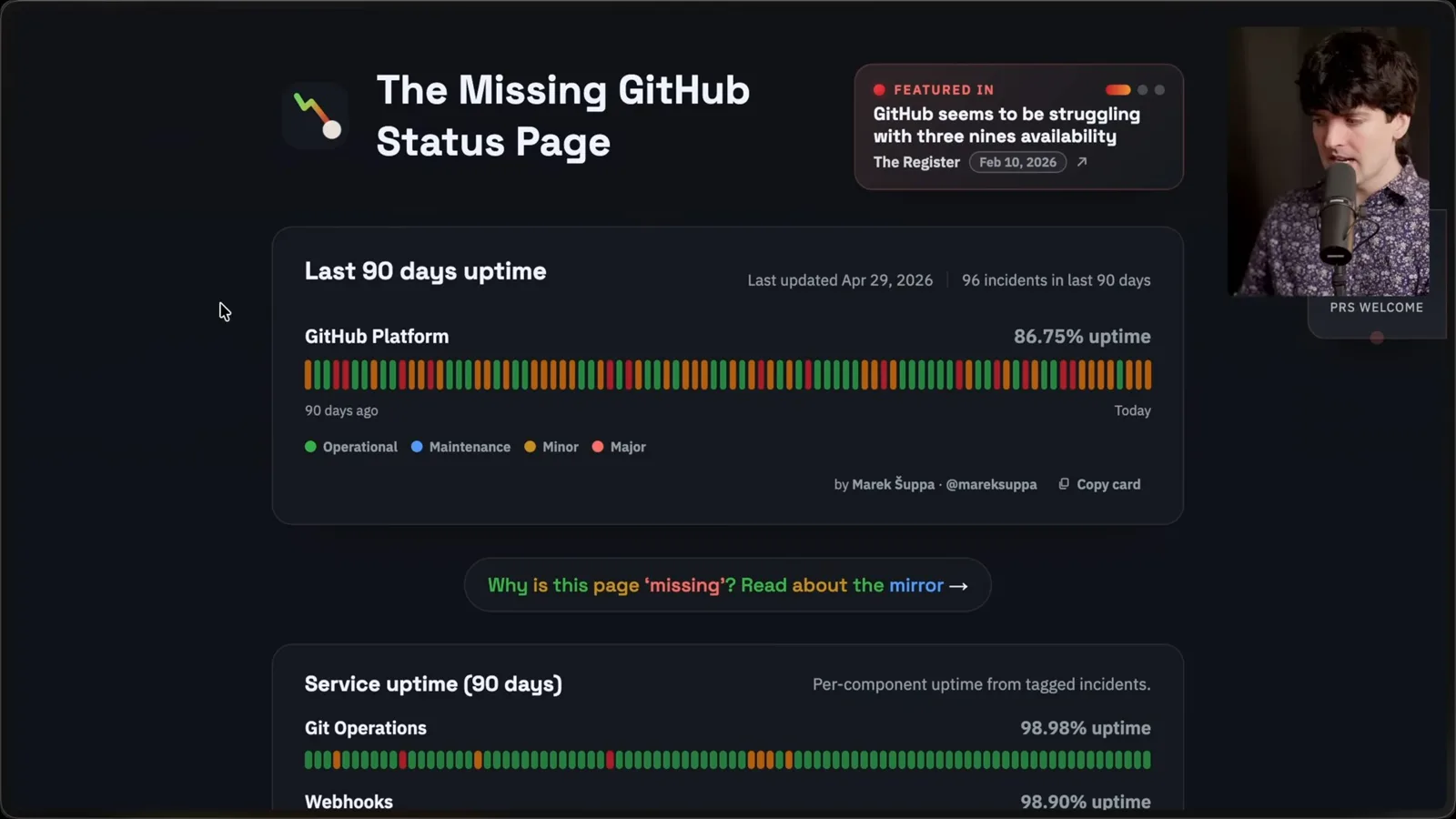
Task: Click the '86.75% uptime' value
Action: pos(1082,337)
